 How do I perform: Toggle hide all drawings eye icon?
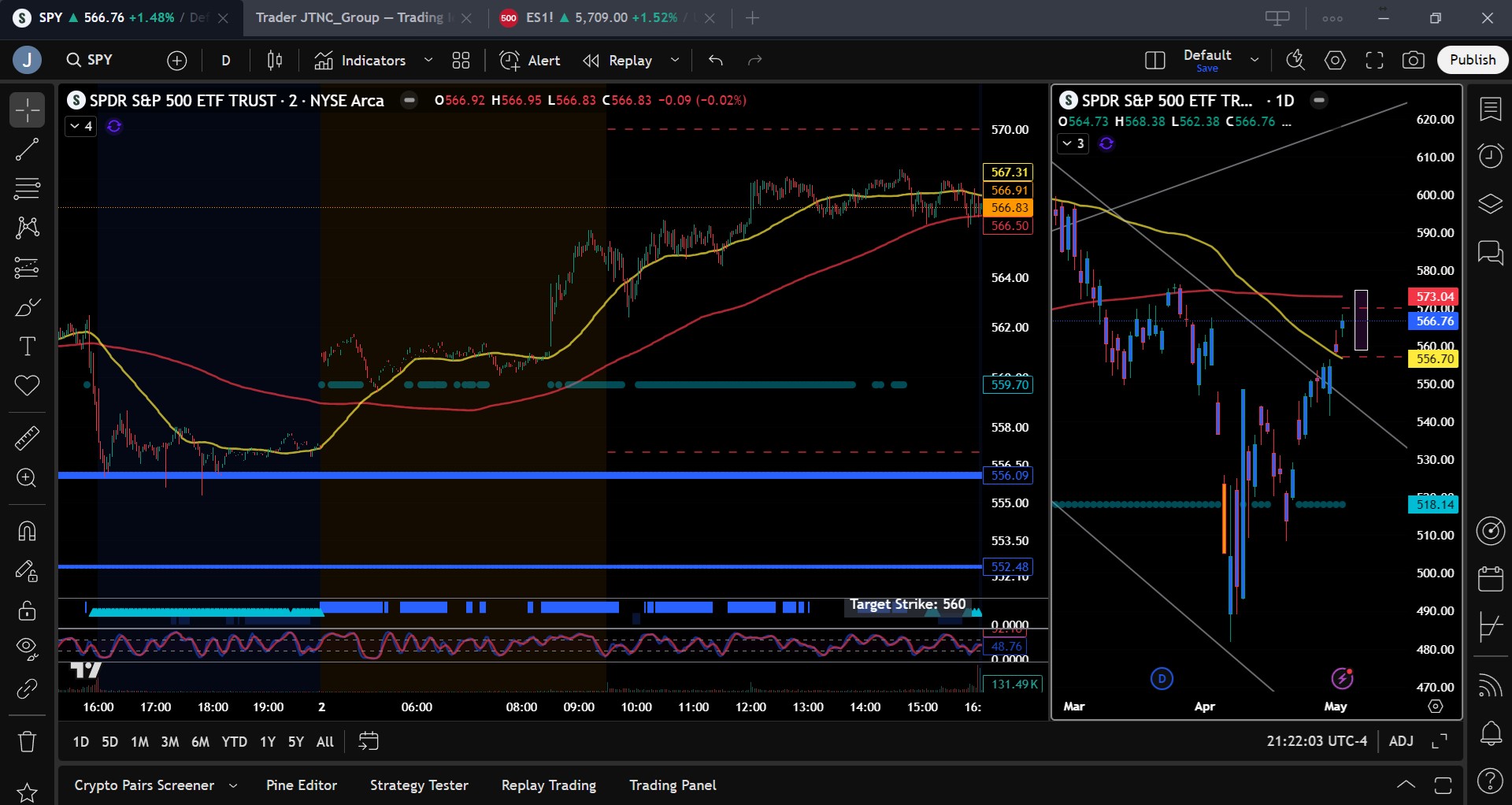pyautogui.click(x=27, y=648)
